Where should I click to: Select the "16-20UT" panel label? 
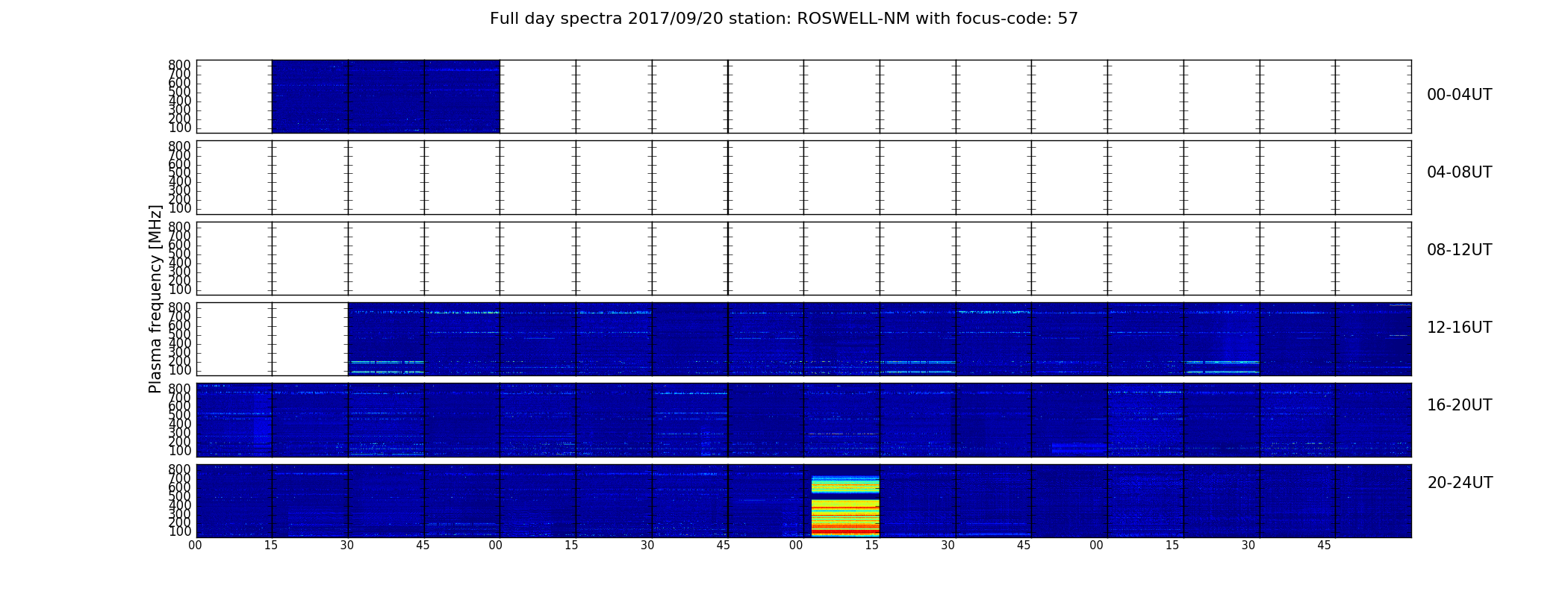click(1459, 405)
